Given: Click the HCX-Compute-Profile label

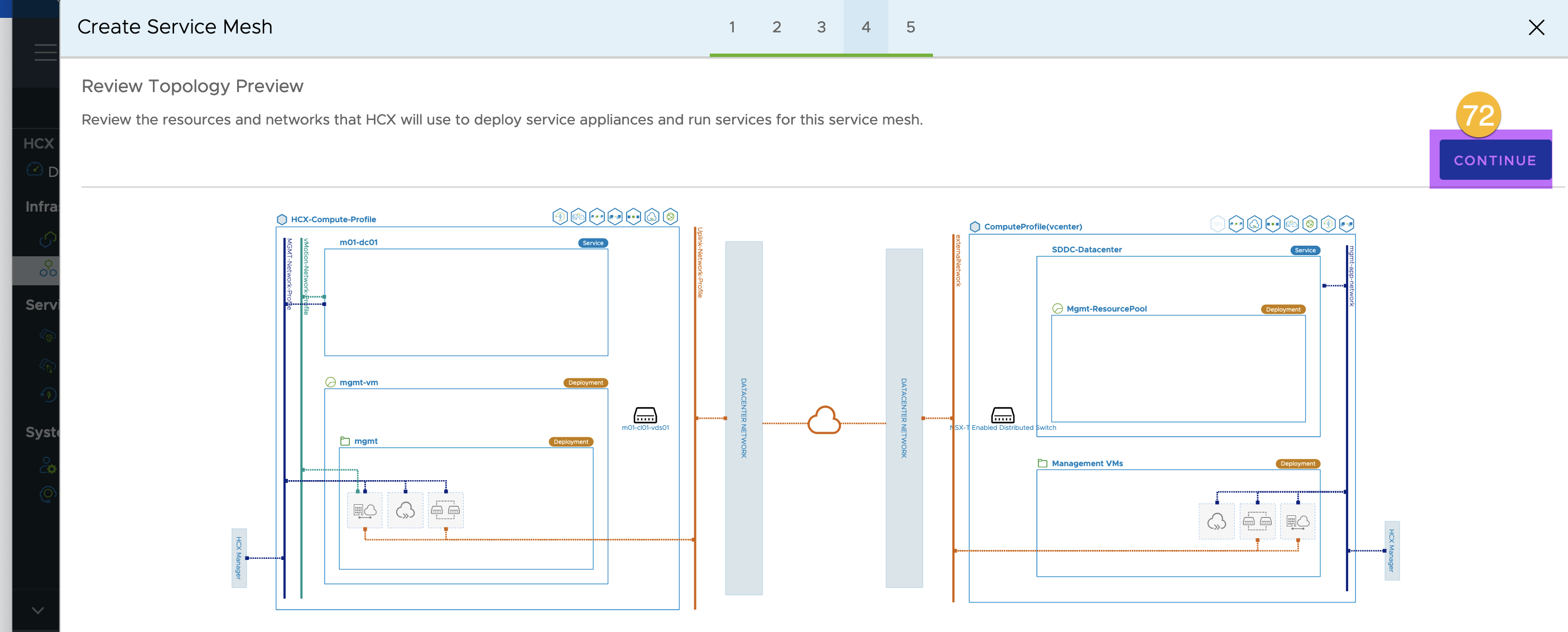Looking at the screenshot, I should click(x=333, y=219).
